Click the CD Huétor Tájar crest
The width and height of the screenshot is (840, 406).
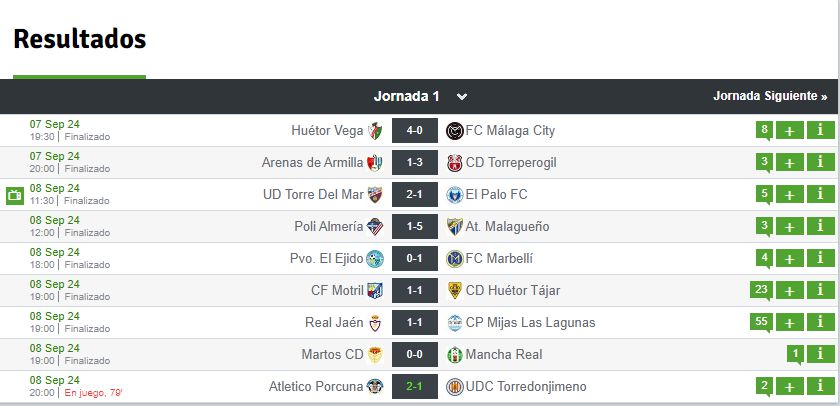pyautogui.click(x=454, y=291)
